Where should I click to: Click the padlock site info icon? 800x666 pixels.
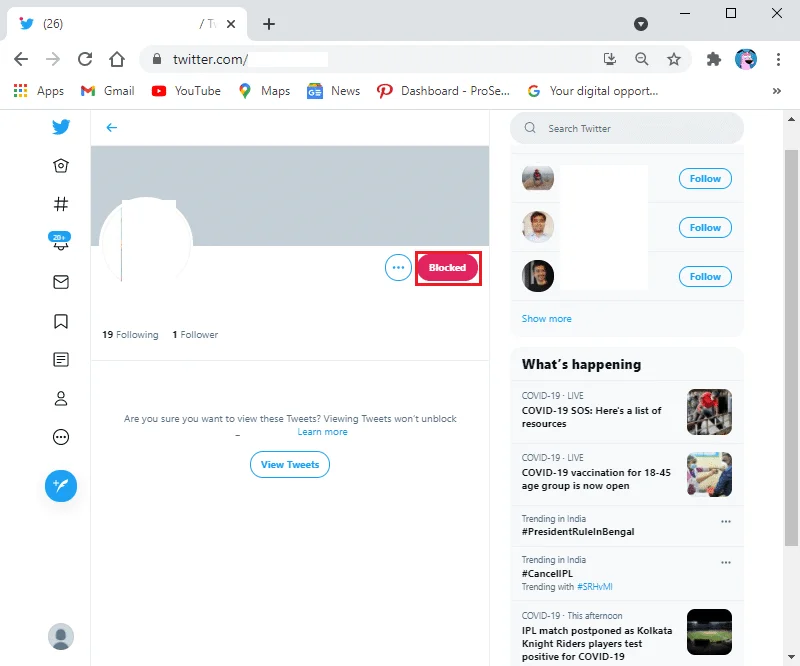click(157, 59)
